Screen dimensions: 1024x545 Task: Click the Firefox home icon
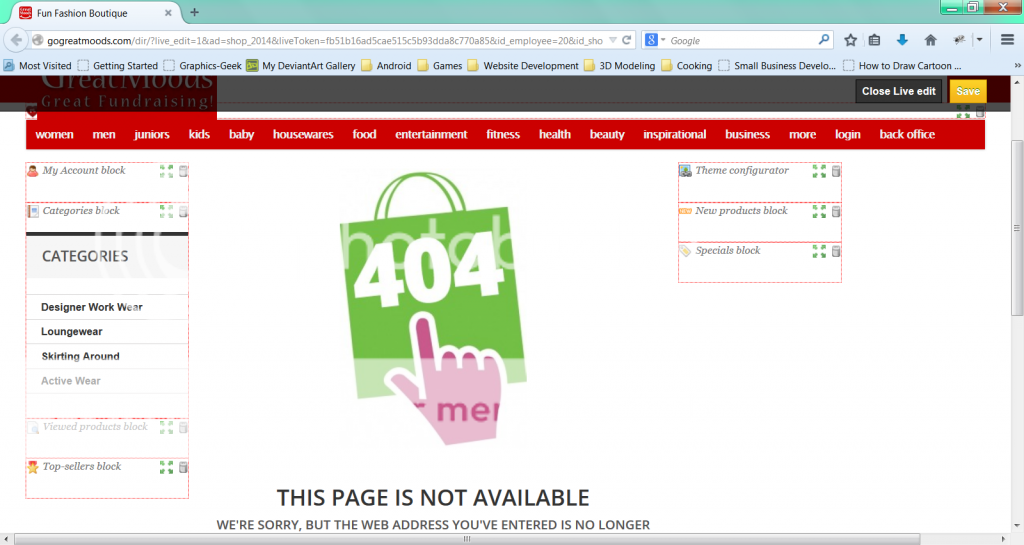click(x=930, y=40)
